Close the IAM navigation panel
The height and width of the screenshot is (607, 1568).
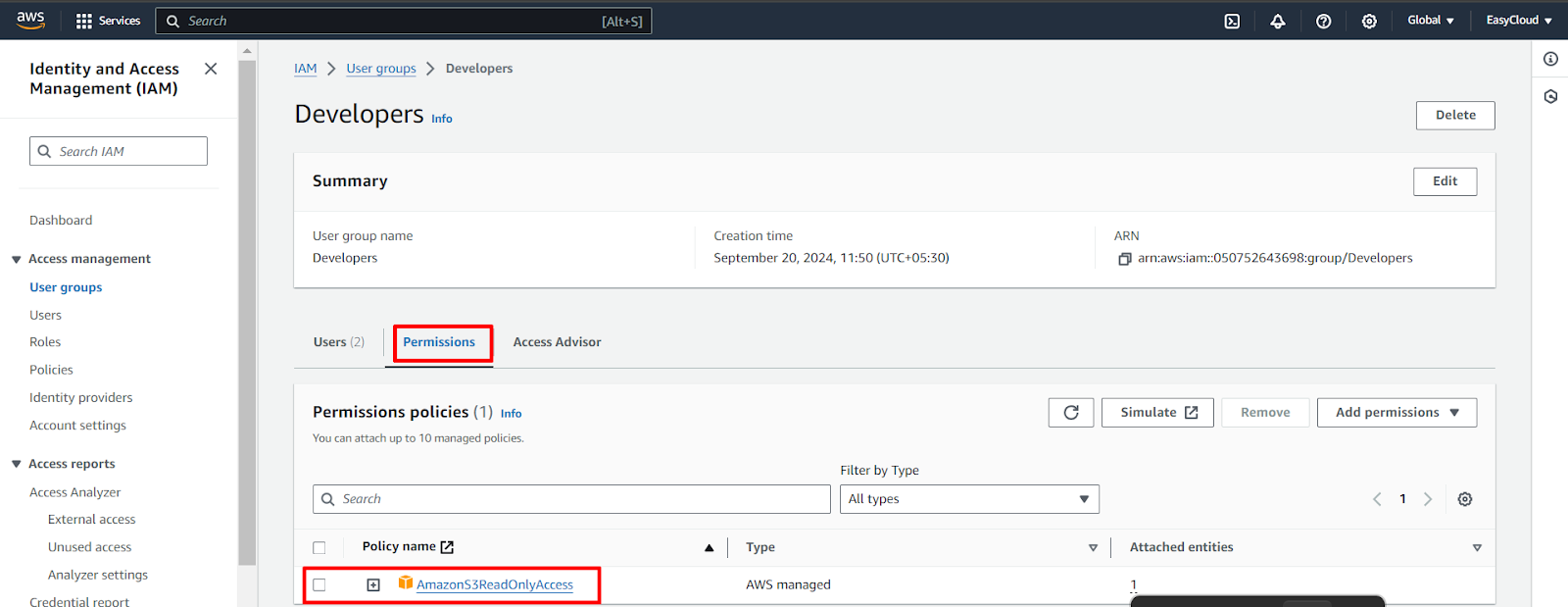click(x=211, y=69)
